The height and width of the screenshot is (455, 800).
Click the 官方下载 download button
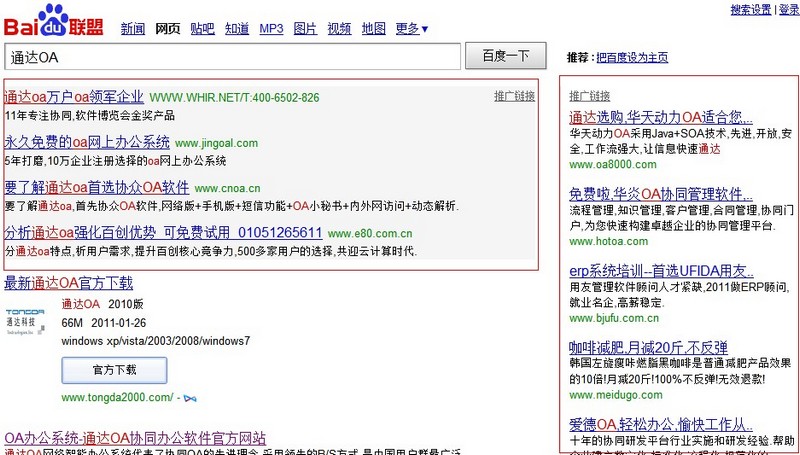[x=114, y=370]
